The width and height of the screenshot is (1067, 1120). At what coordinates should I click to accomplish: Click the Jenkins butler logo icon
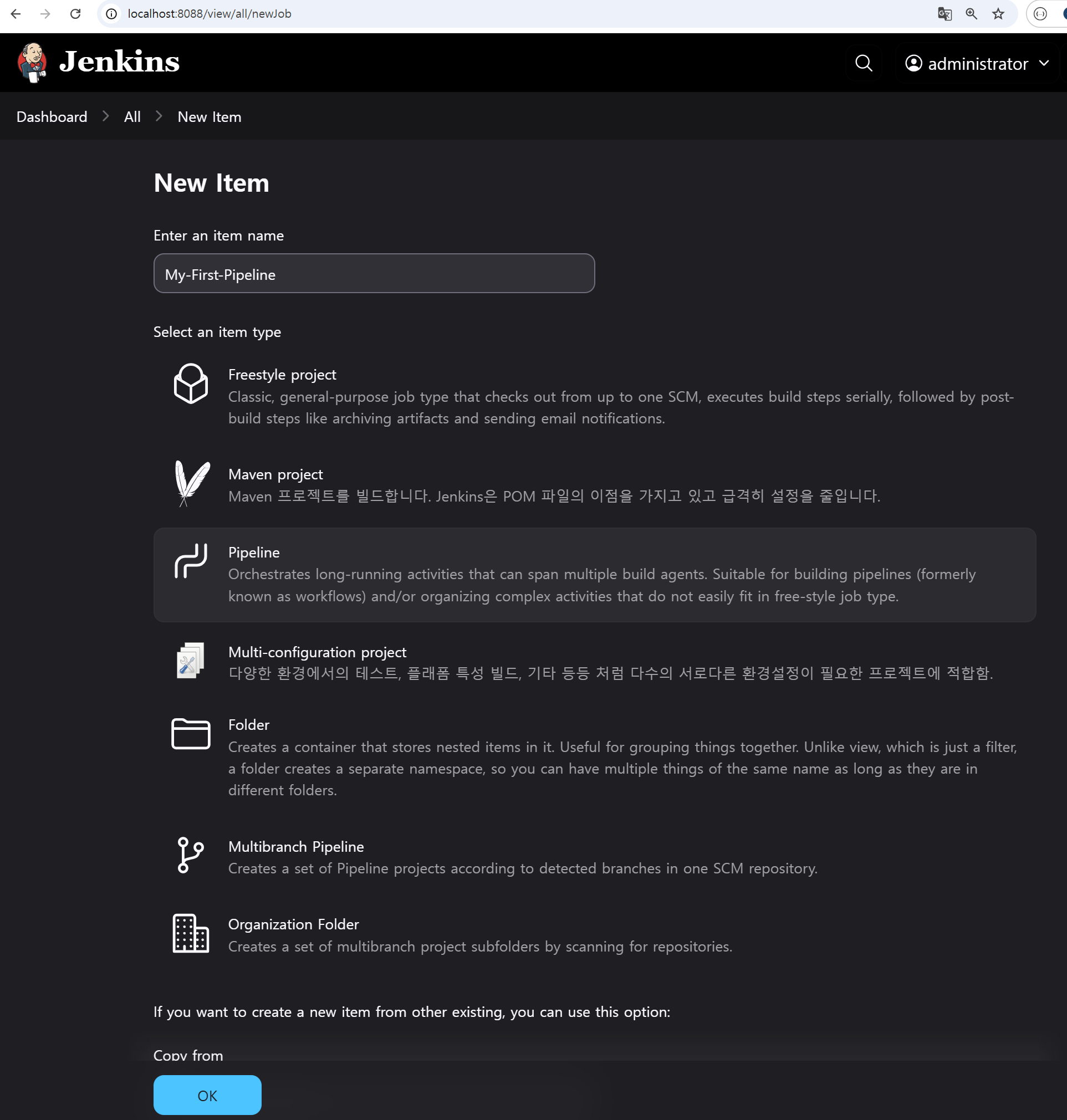coord(32,63)
